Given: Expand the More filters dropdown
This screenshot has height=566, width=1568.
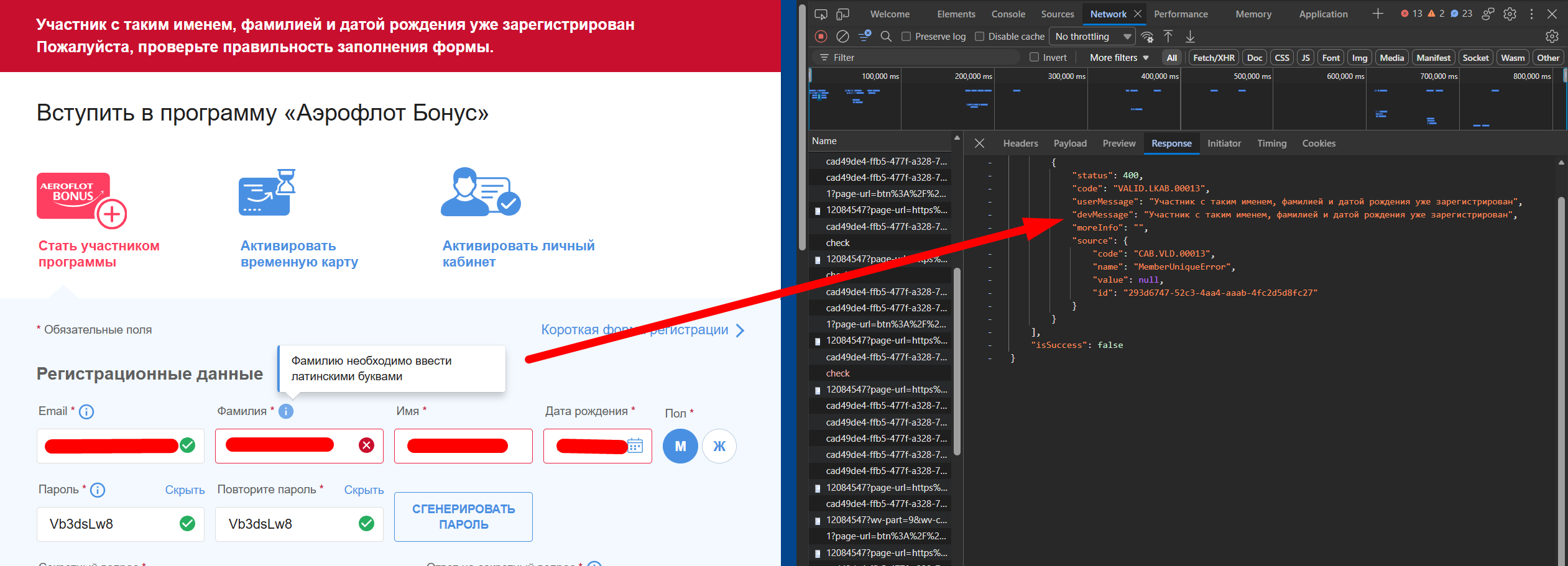Looking at the screenshot, I should coord(1119,57).
